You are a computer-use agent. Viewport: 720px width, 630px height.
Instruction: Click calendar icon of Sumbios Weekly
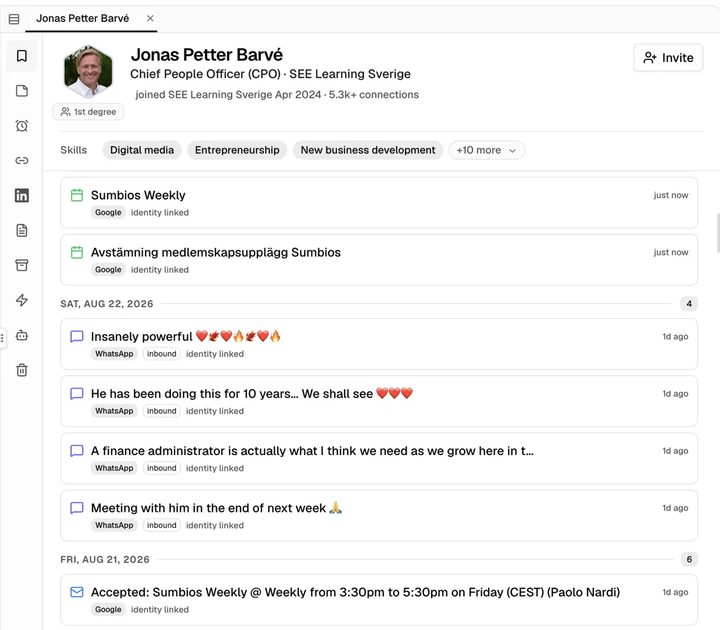pos(77,195)
